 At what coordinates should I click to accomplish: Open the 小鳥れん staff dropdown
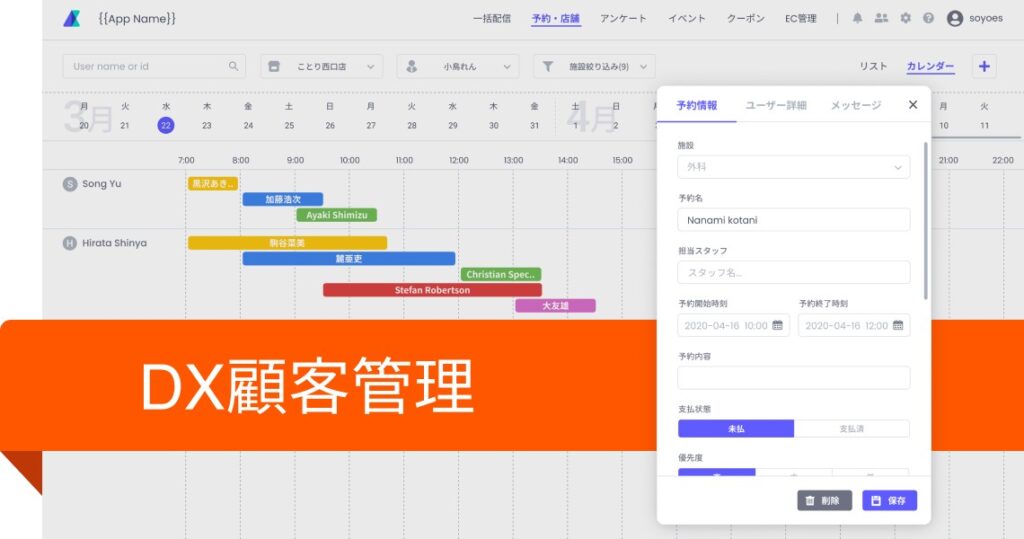click(x=458, y=66)
